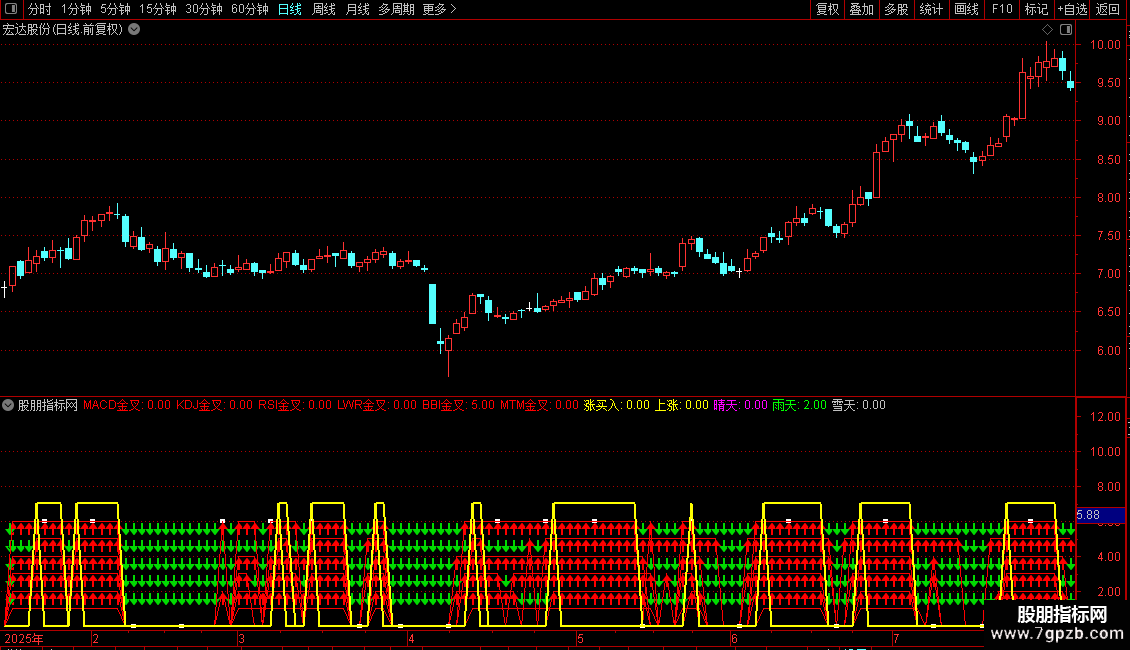Toggle the side panel icon near the price axis

coord(1066,30)
